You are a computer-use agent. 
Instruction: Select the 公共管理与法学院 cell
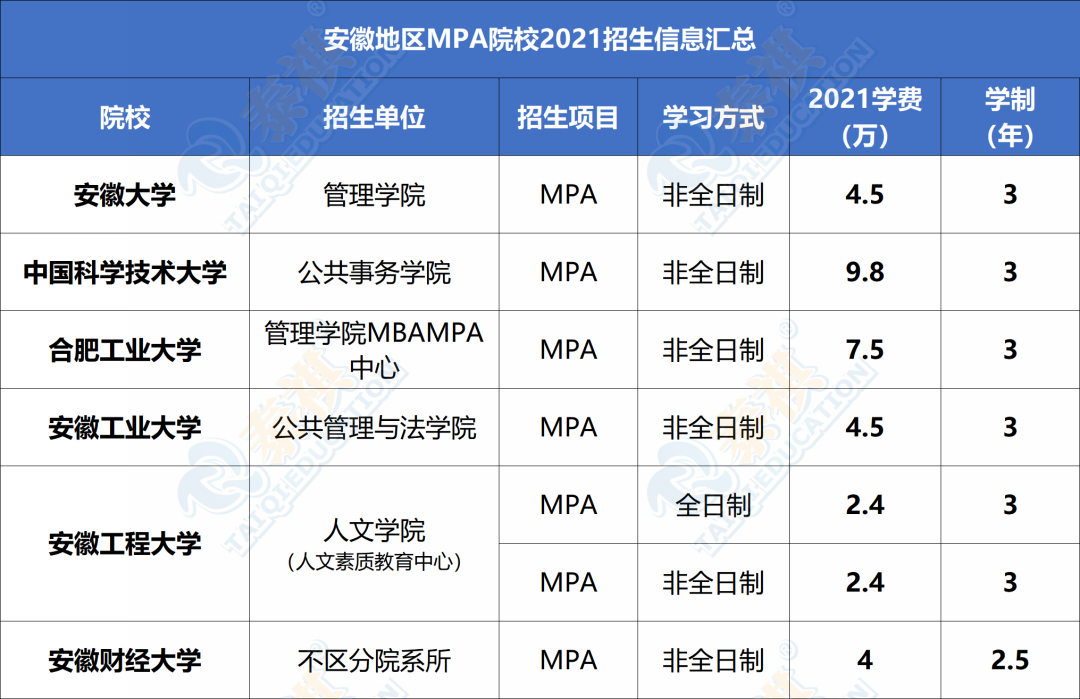point(374,428)
